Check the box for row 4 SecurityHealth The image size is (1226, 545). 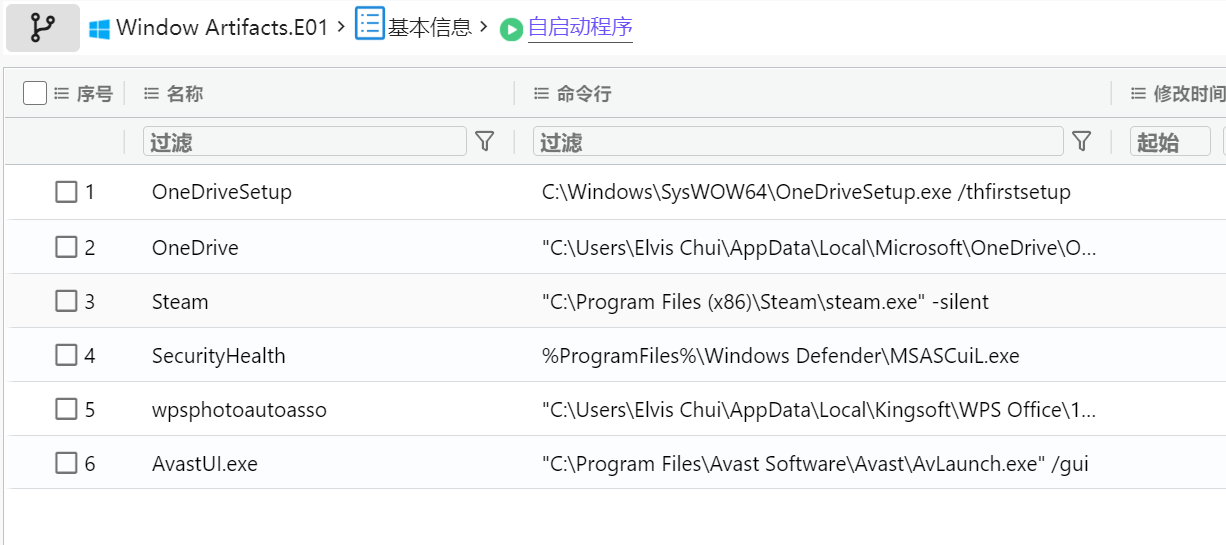click(x=66, y=355)
